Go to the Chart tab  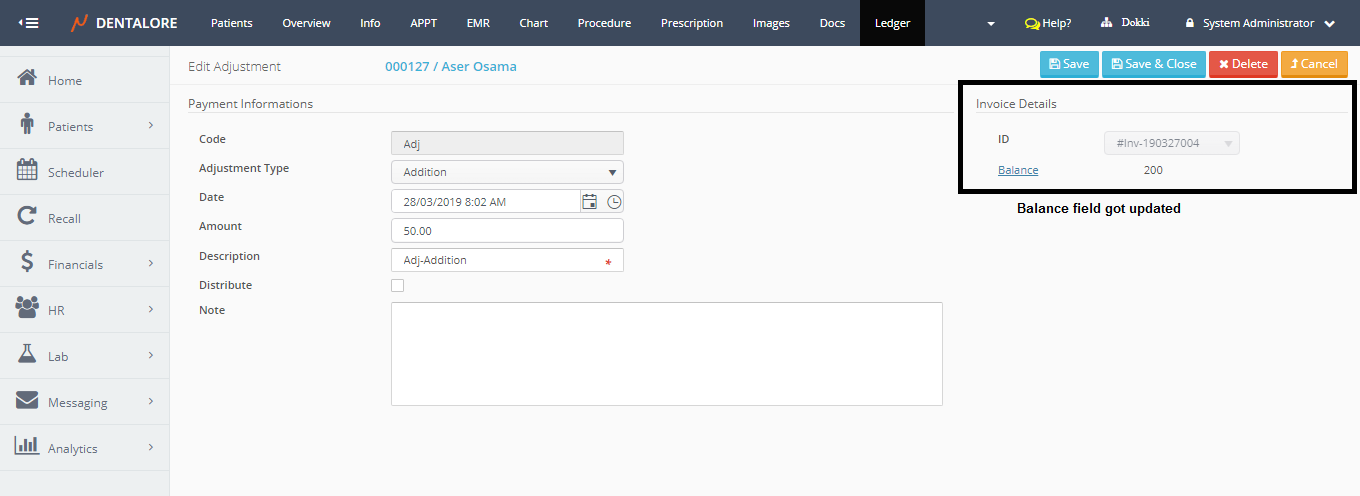pyautogui.click(x=533, y=23)
